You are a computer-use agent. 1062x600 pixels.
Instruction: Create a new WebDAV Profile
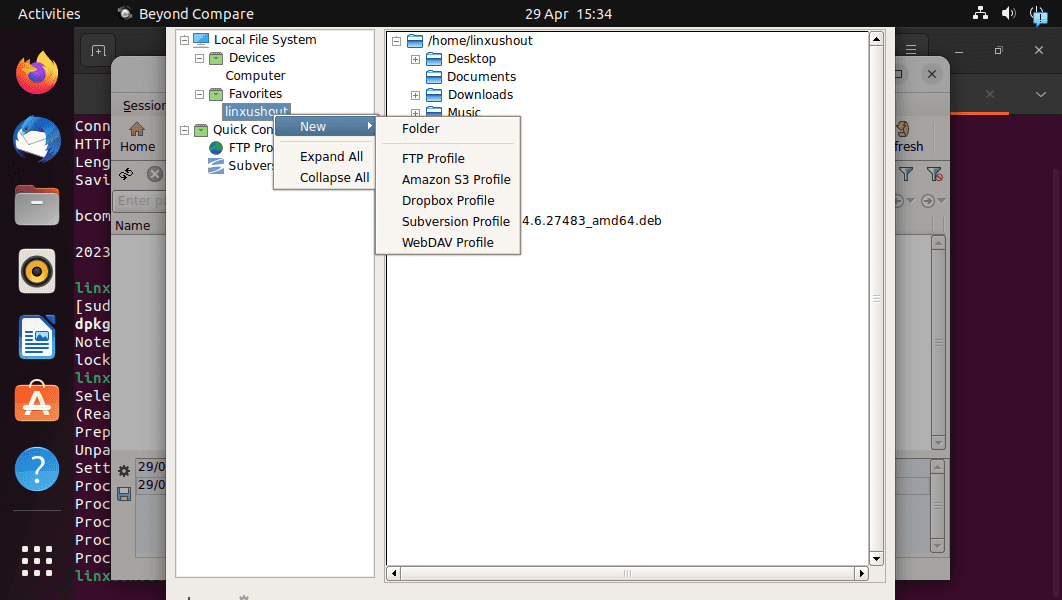(448, 242)
